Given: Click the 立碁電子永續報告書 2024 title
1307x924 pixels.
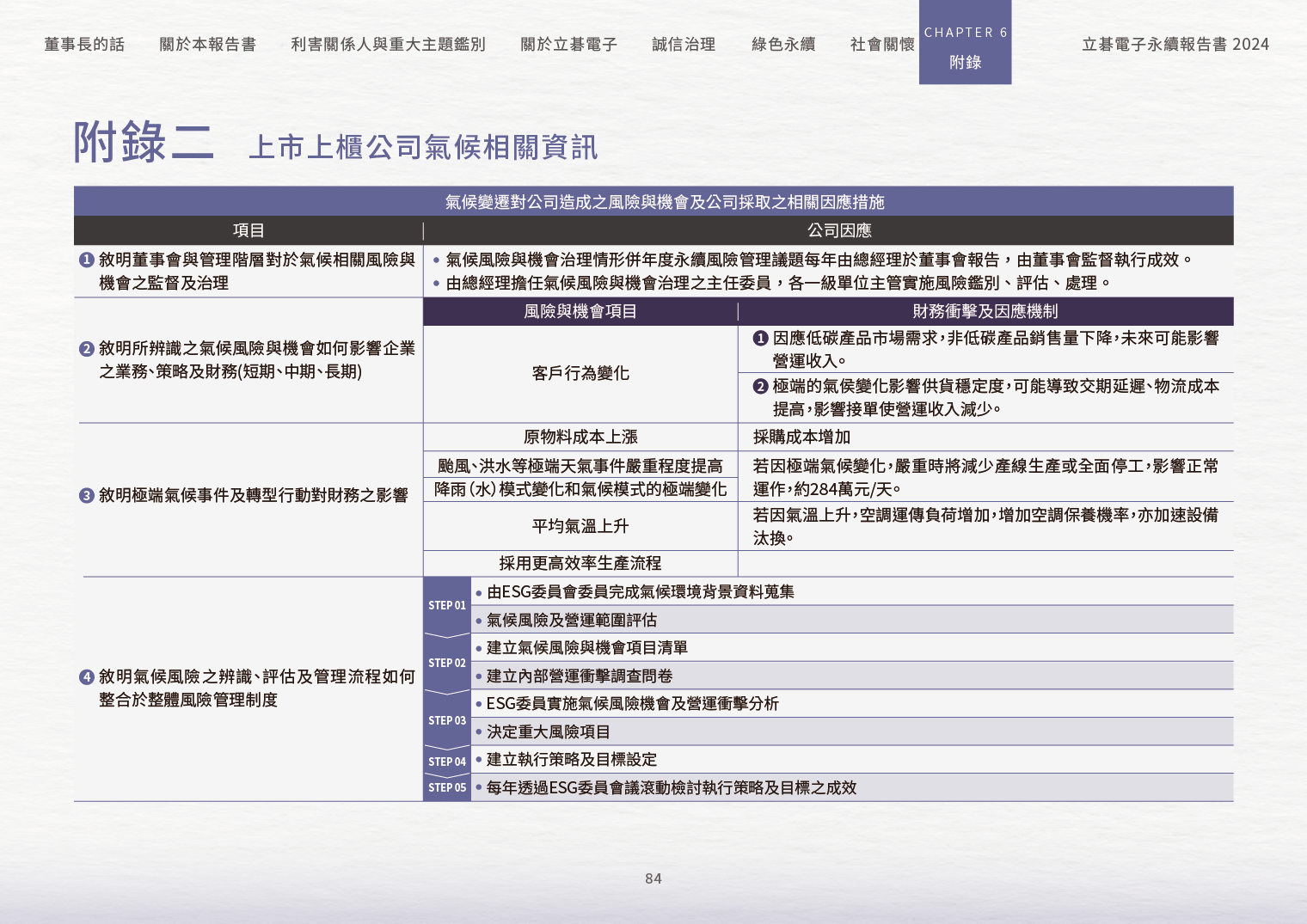Looking at the screenshot, I should (1175, 44).
